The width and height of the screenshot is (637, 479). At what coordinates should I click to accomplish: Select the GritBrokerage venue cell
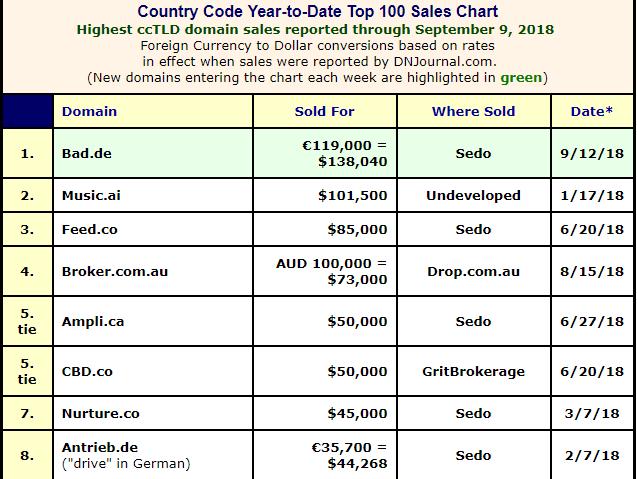[x=473, y=371]
